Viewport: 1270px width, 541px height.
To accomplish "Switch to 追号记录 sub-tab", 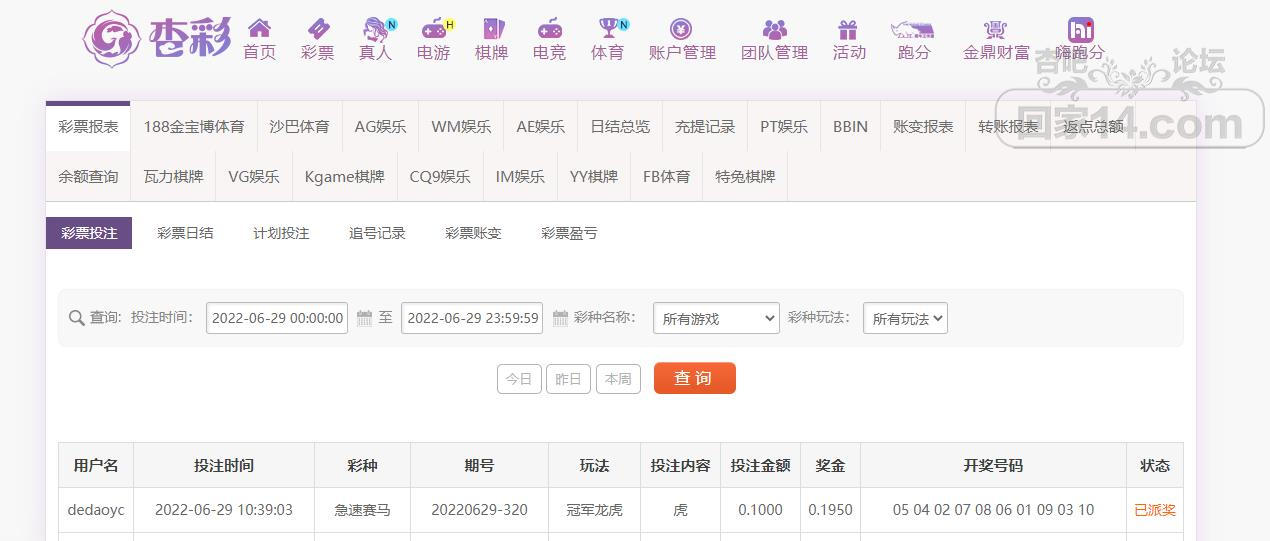I will click(377, 233).
